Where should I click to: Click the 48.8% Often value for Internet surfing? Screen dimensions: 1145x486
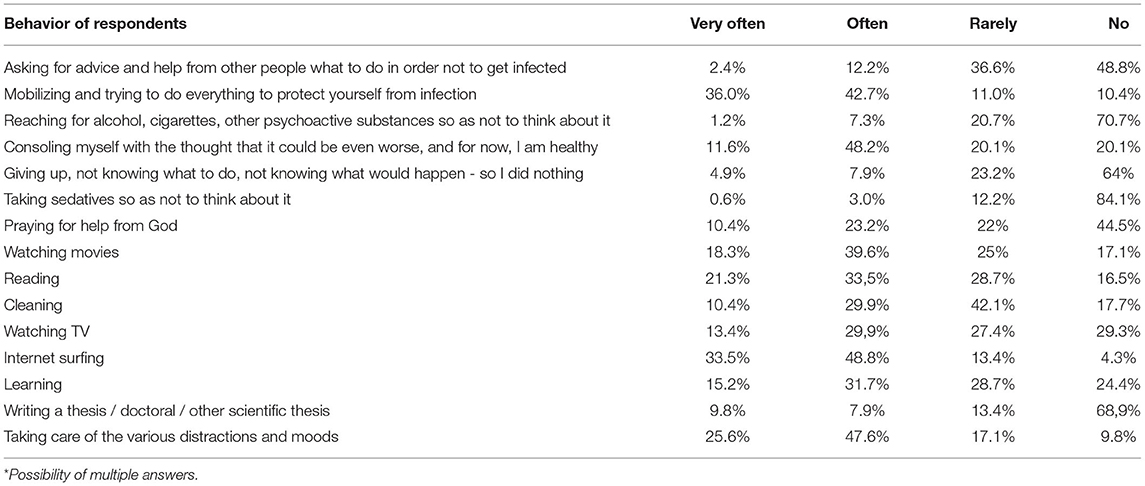point(870,358)
